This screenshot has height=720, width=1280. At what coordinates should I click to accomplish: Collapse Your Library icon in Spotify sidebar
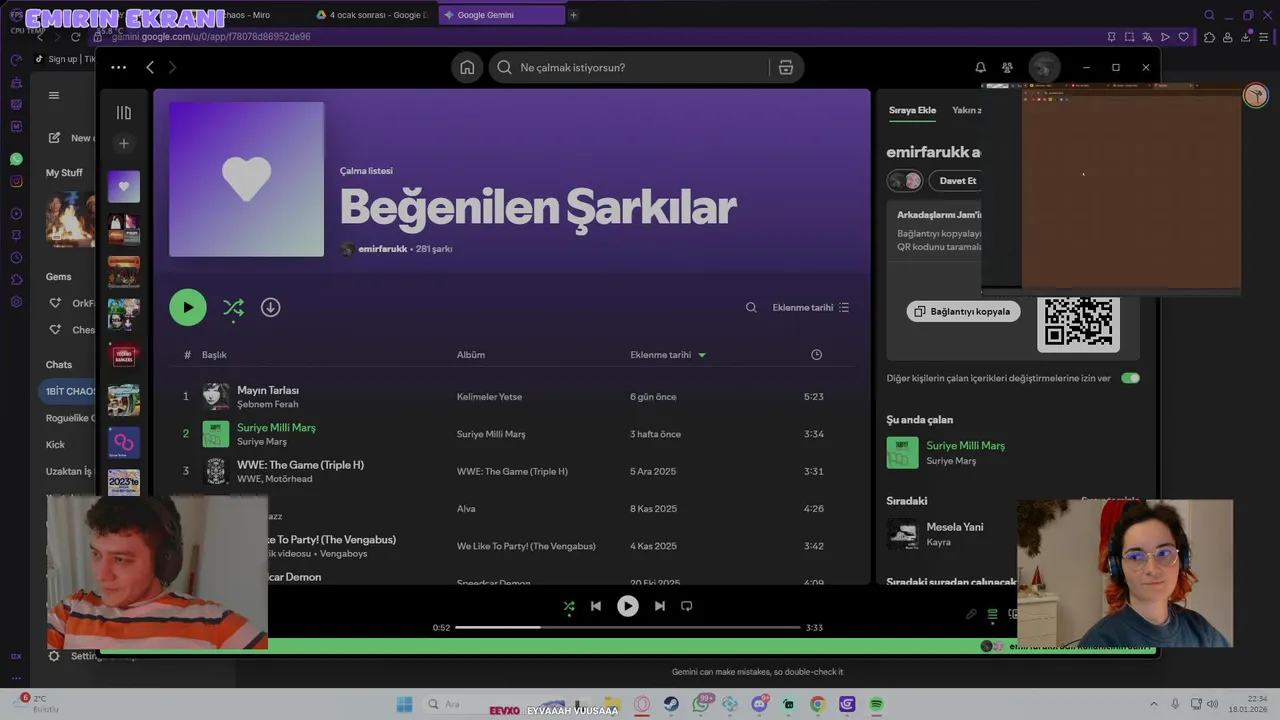[x=124, y=113]
